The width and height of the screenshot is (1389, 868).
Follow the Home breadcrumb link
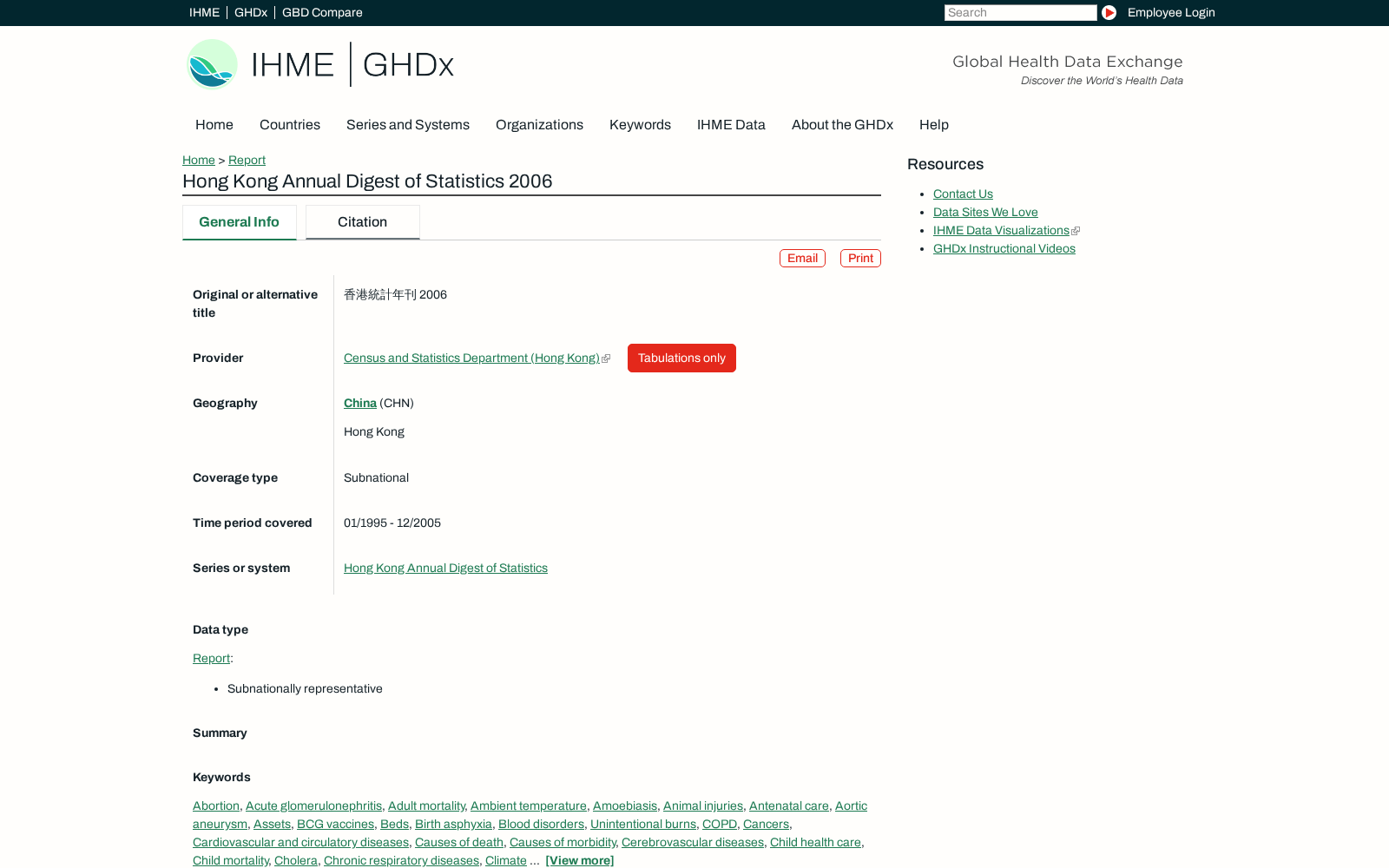pos(199,160)
